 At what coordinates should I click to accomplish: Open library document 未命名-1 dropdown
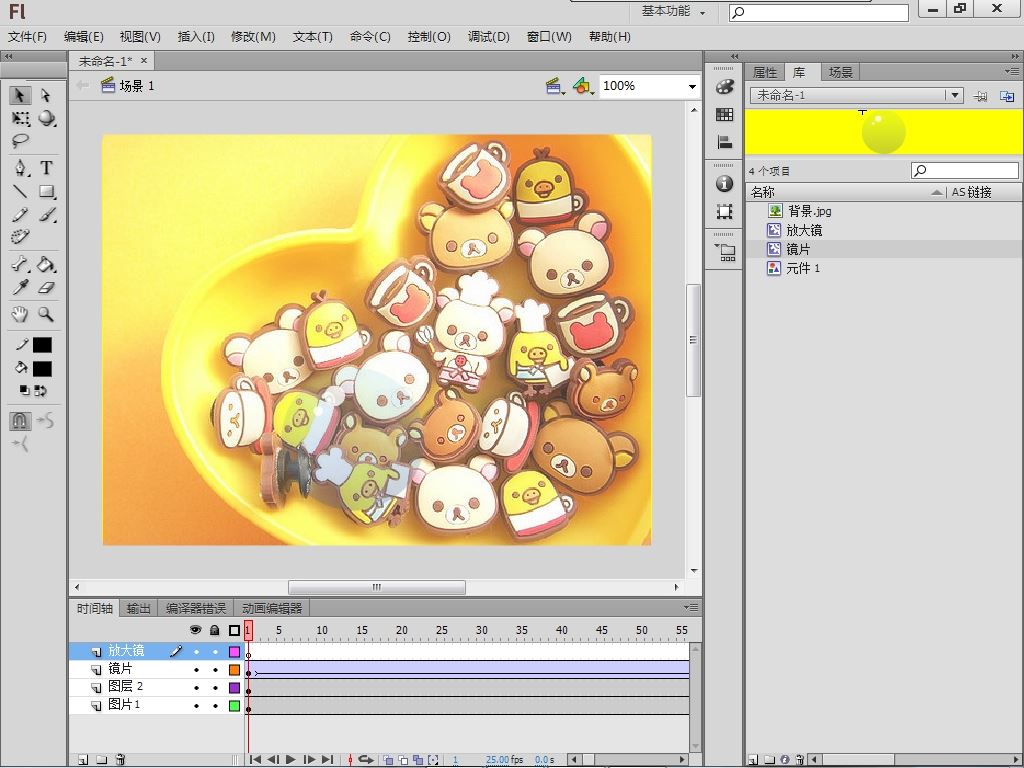coord(955,95)
